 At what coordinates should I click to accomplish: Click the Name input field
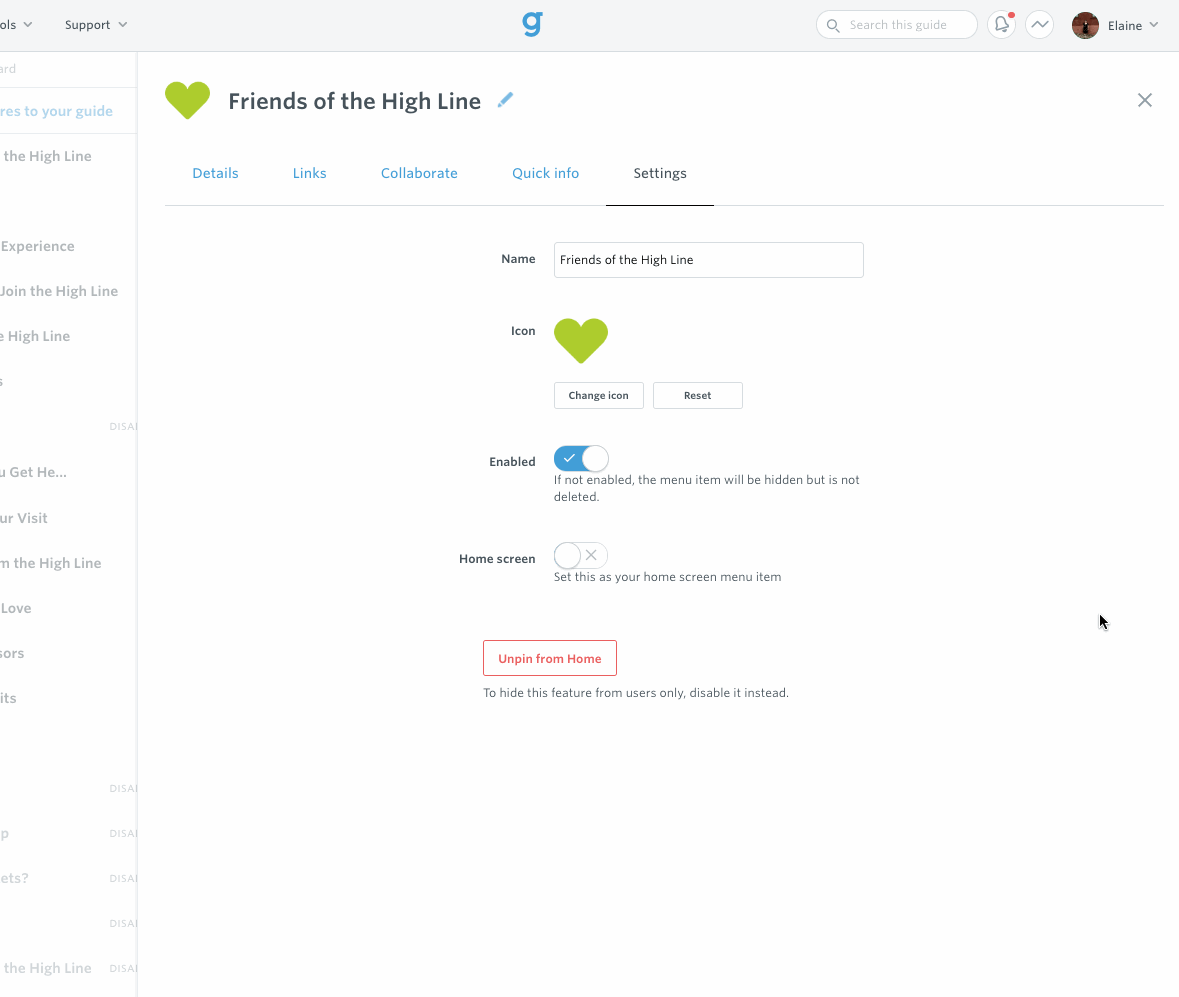708,259
